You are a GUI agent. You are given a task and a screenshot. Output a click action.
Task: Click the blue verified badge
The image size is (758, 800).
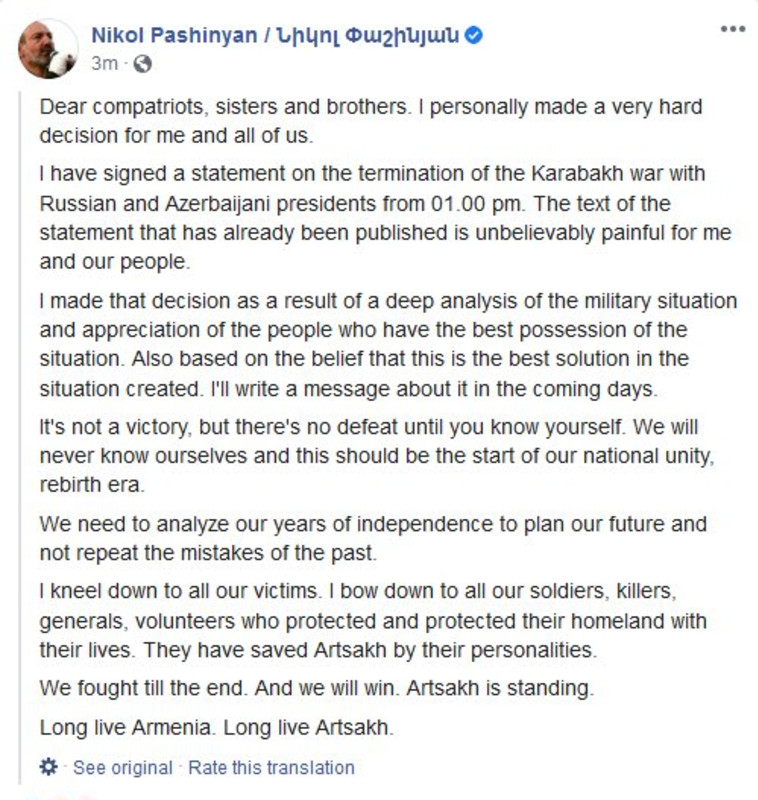[476, 36]
